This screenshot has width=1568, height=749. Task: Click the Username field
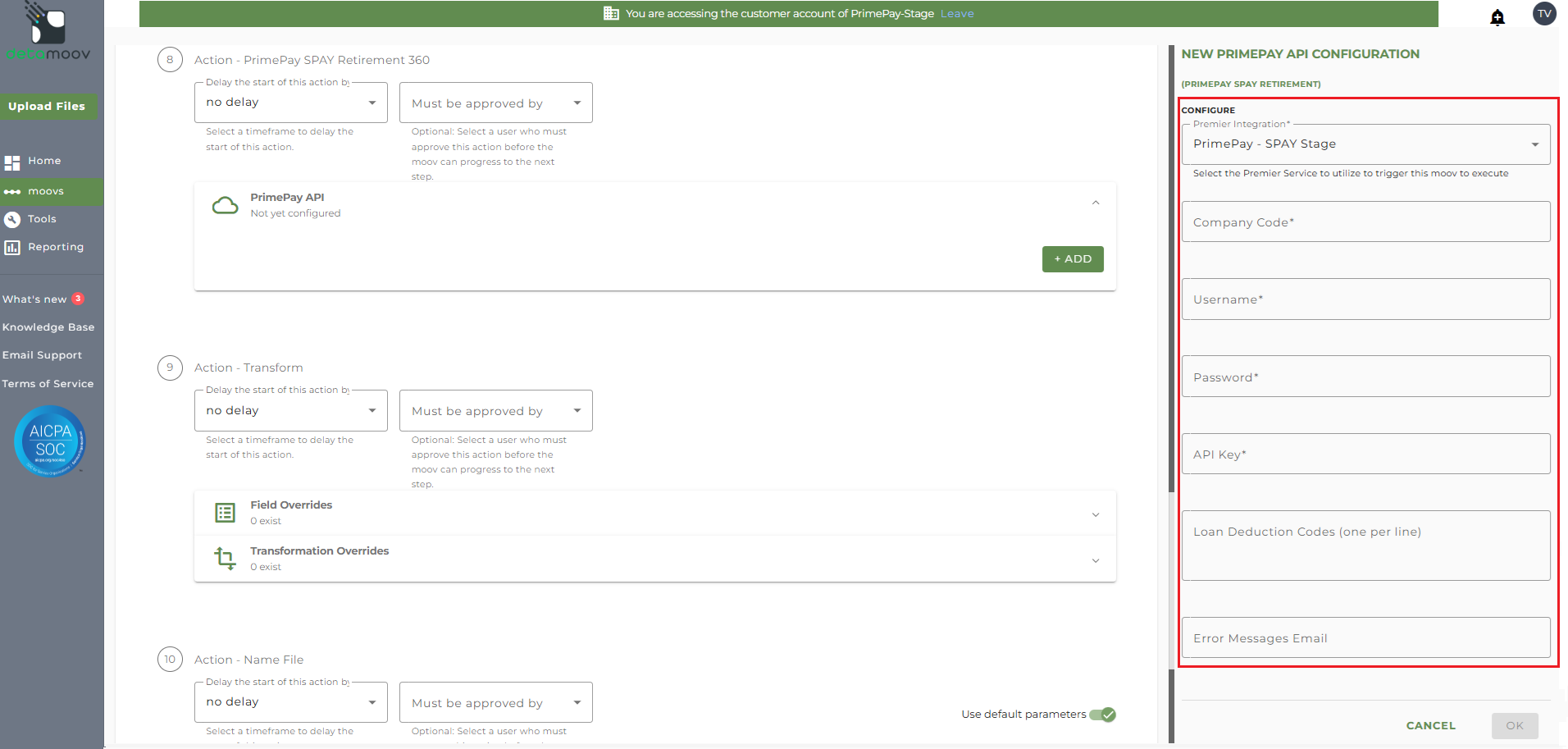[1365, 299]
